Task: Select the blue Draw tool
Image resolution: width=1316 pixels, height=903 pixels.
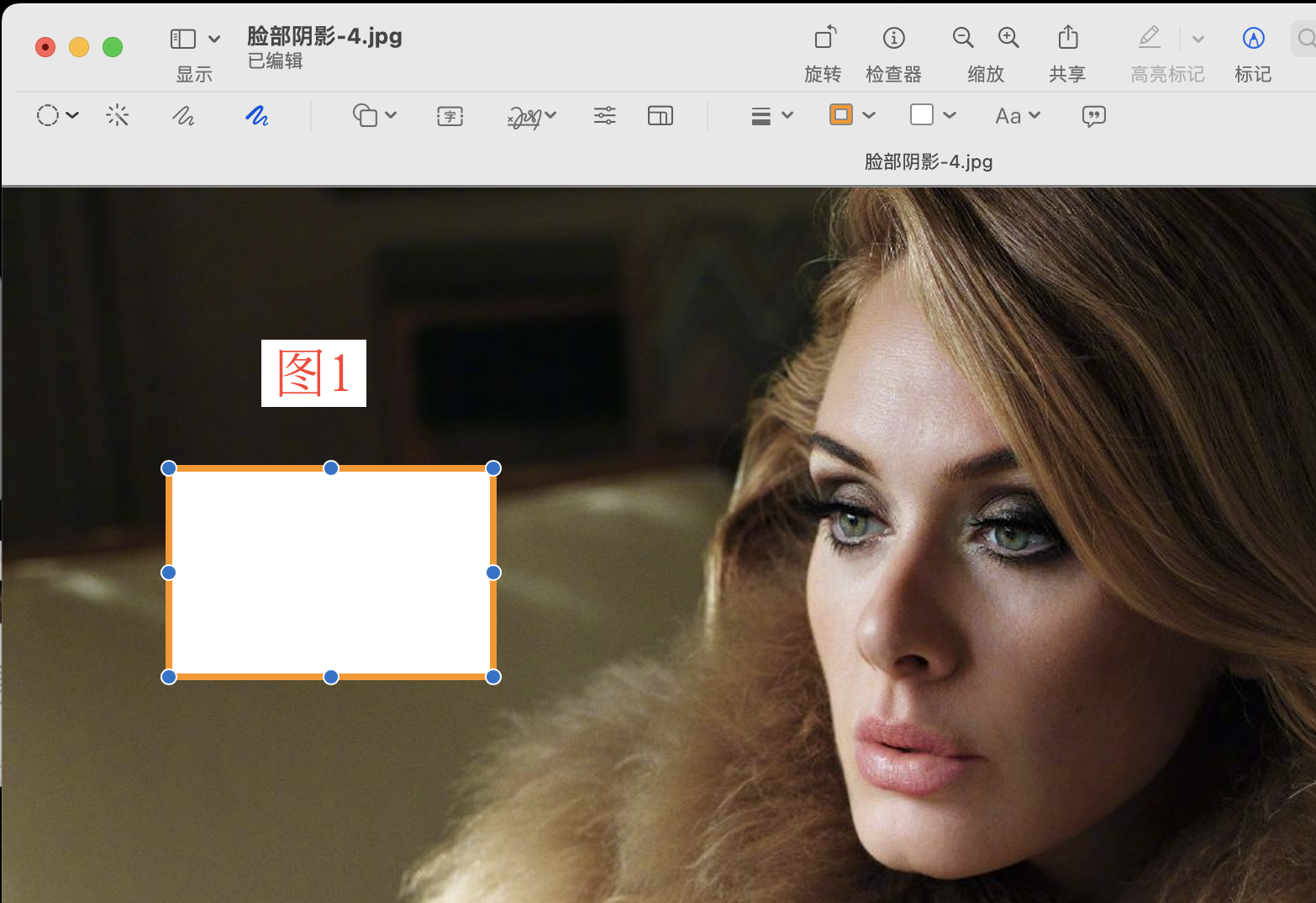Action: tap(256, 115)
